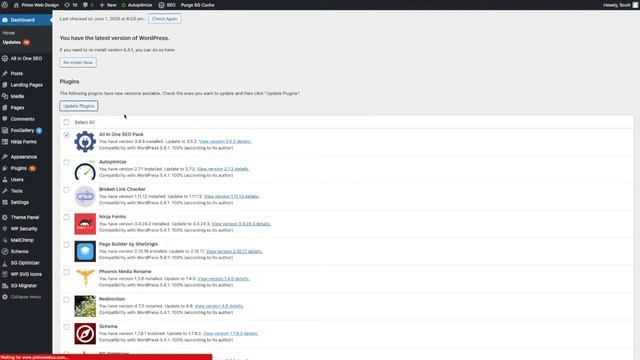Click Purge SG Cache in admin bar
Image resolution: width=640 pixels, height=360 pixels.
[x=198, y=5]
